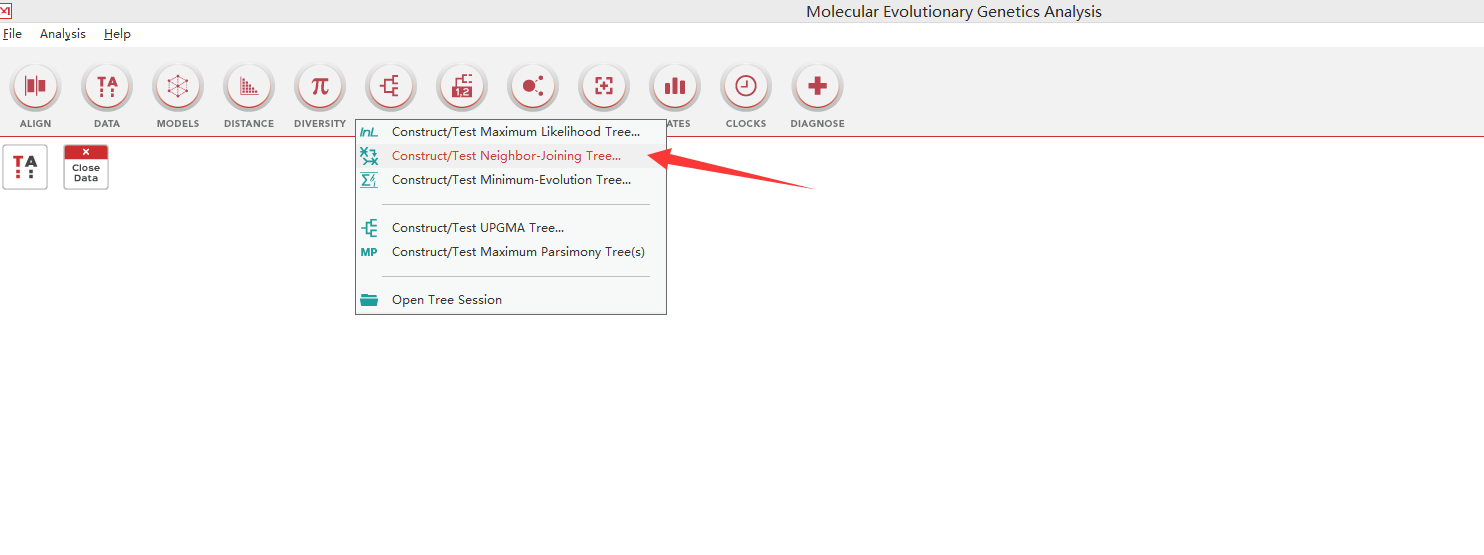Click the Close Data button
This screenshot has height=555, width=1484.
point(86,166)
